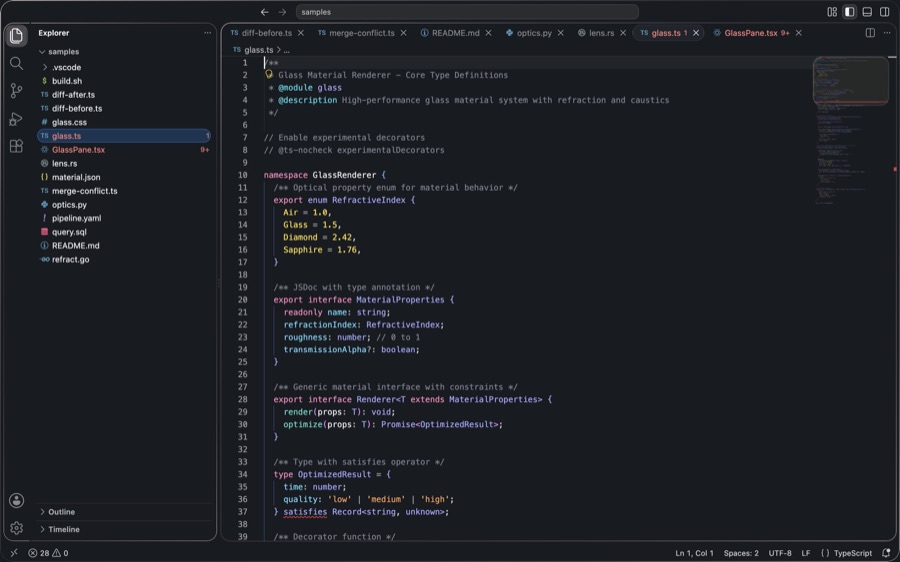The height and width of the screenshot is (562, 900).
Task: Change indentation via Spaces: 2
Action: click(740, 553)
